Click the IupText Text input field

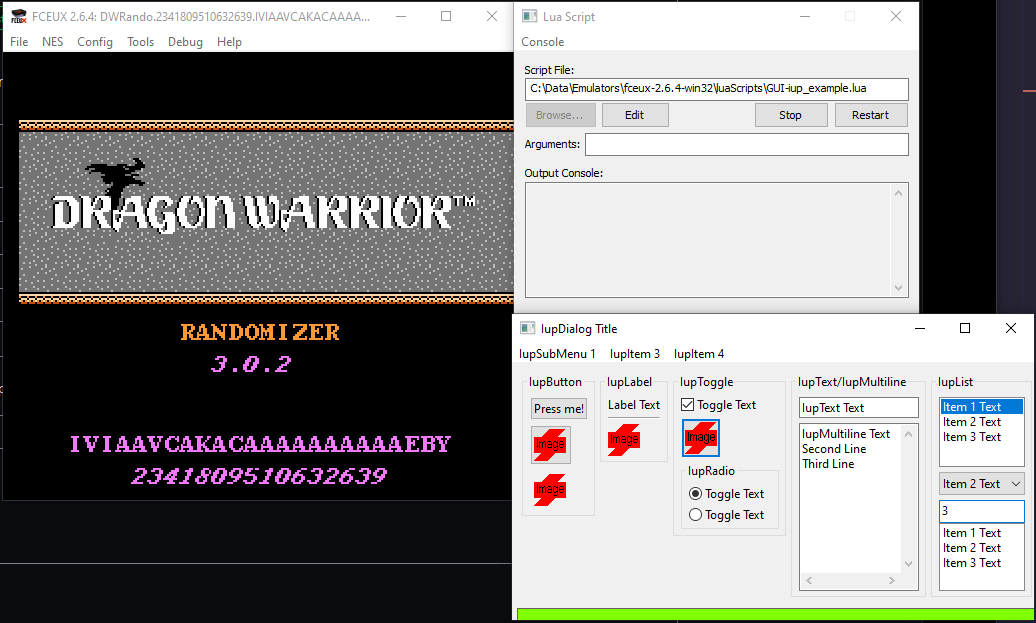[859, 408]
